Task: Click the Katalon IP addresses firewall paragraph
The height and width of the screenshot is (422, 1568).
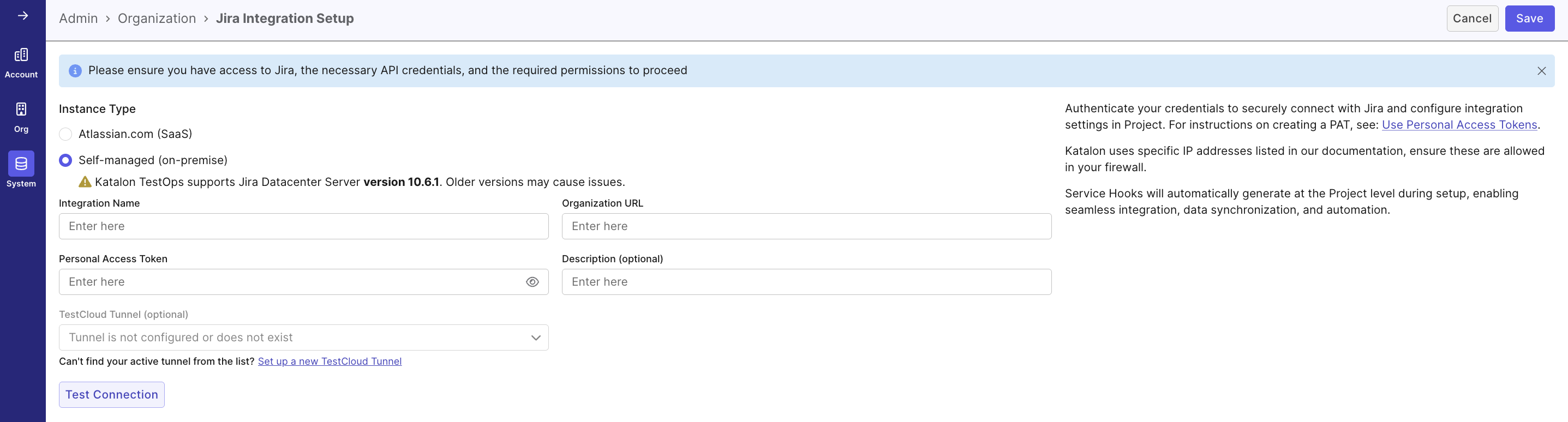Action: point(1304,159)
